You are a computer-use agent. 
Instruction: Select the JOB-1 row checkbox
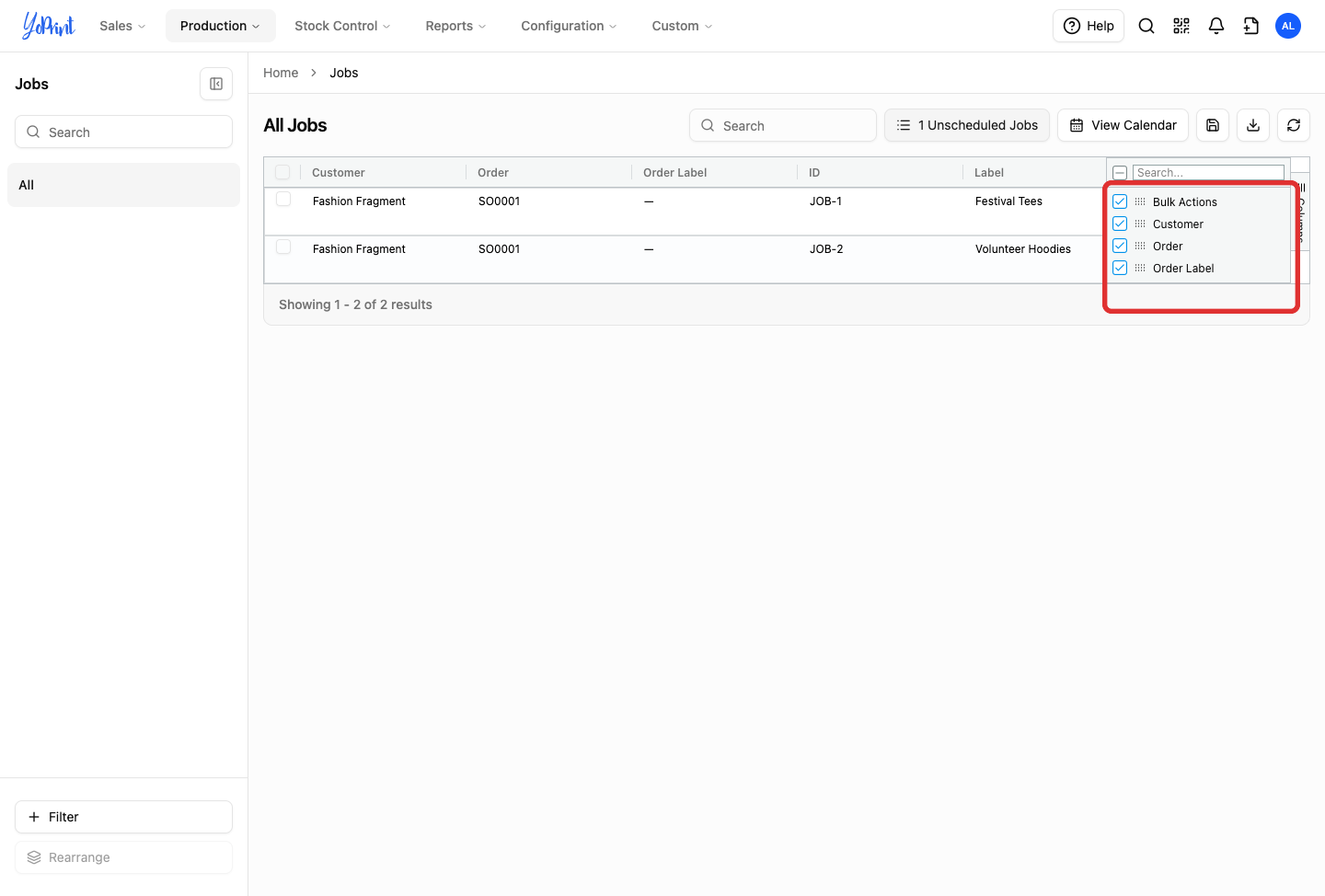click(x=283, y=199)
